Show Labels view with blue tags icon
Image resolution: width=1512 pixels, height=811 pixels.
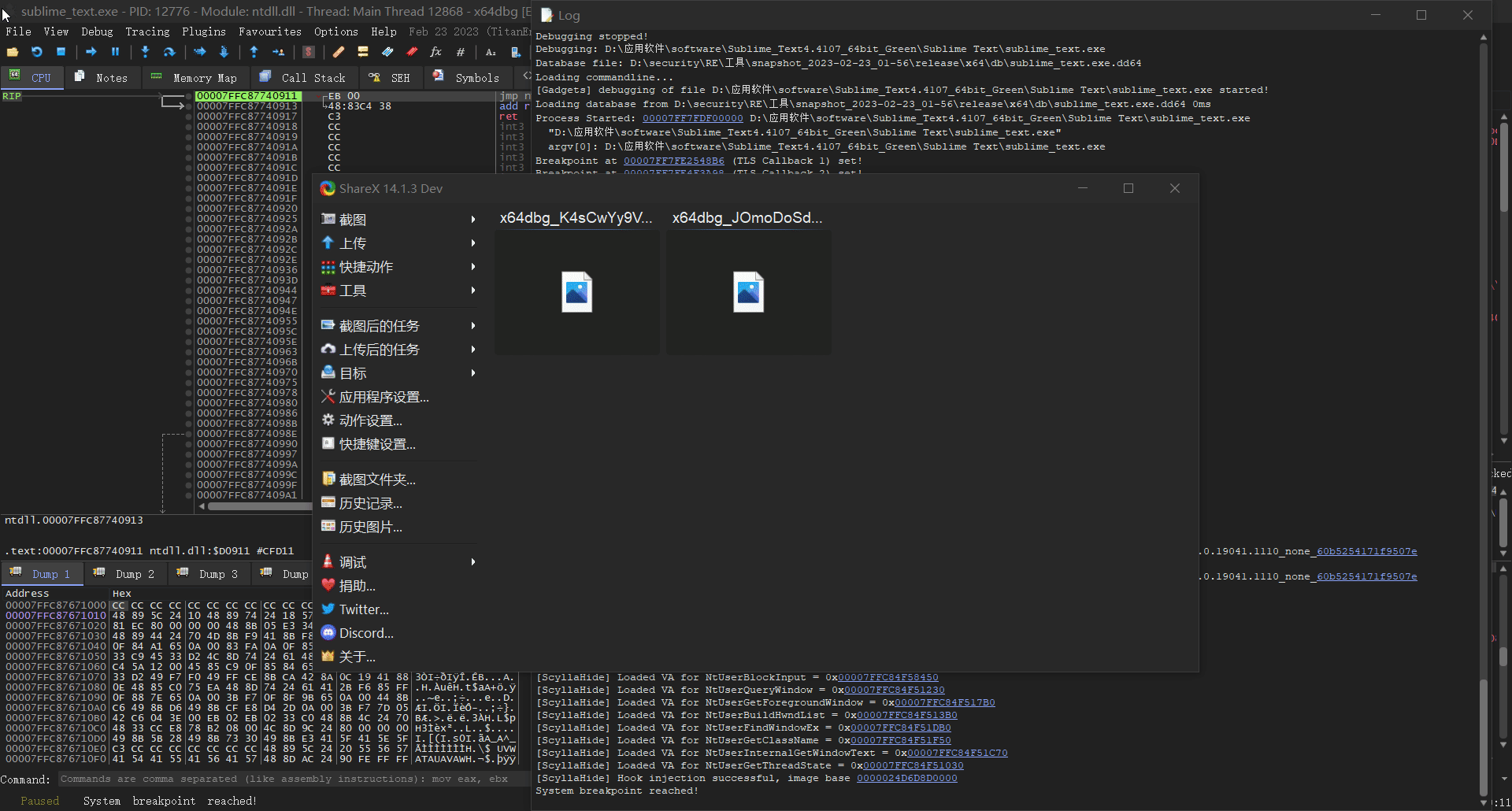[387, 52]
